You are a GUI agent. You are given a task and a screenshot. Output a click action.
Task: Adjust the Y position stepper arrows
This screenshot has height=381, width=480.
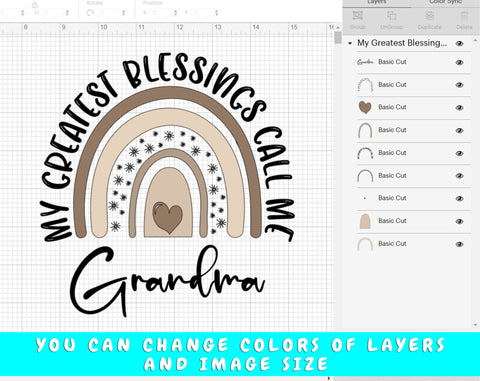point(217,13)
